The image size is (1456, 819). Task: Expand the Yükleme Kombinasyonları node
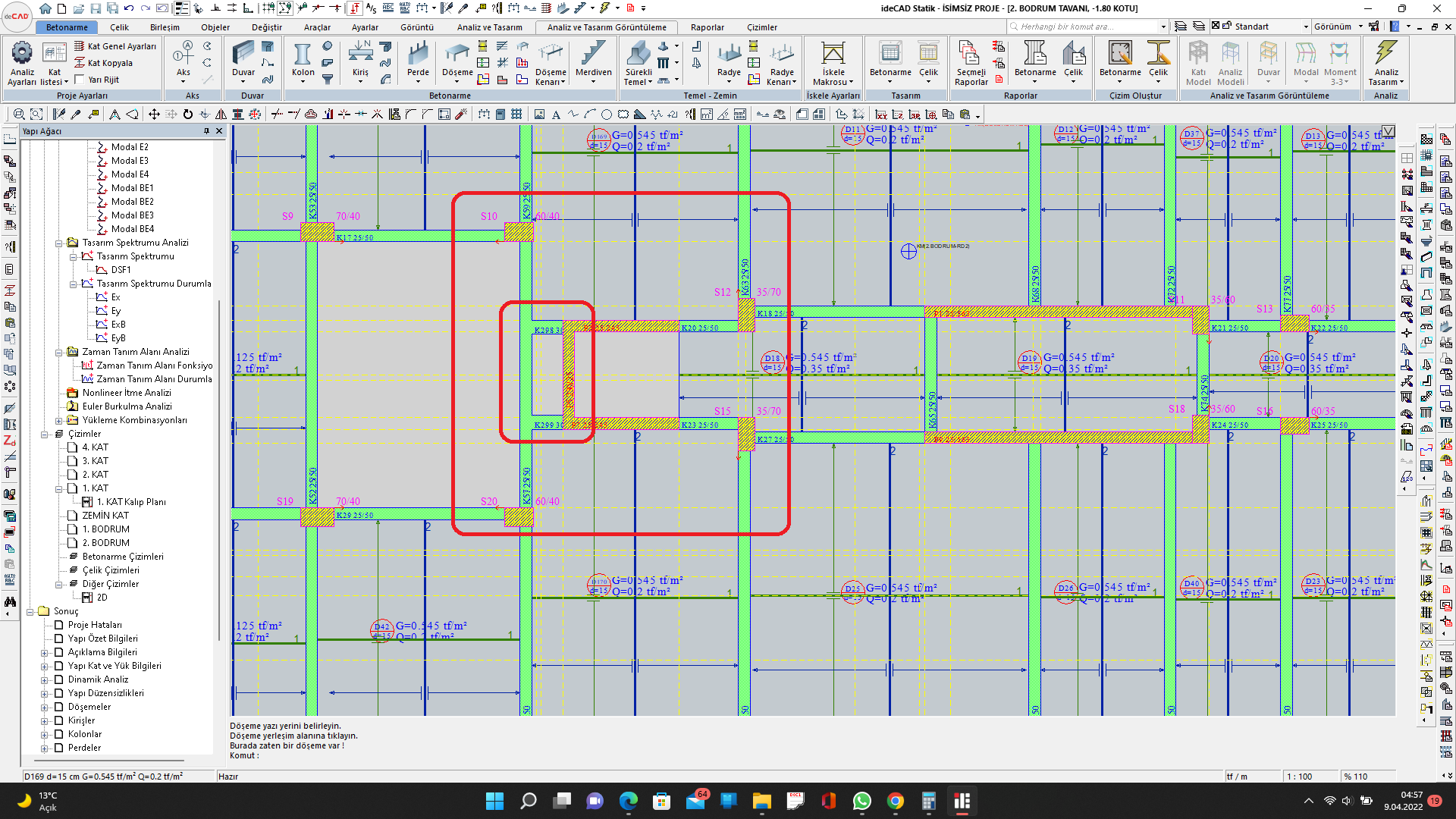[x=59, y=420]
